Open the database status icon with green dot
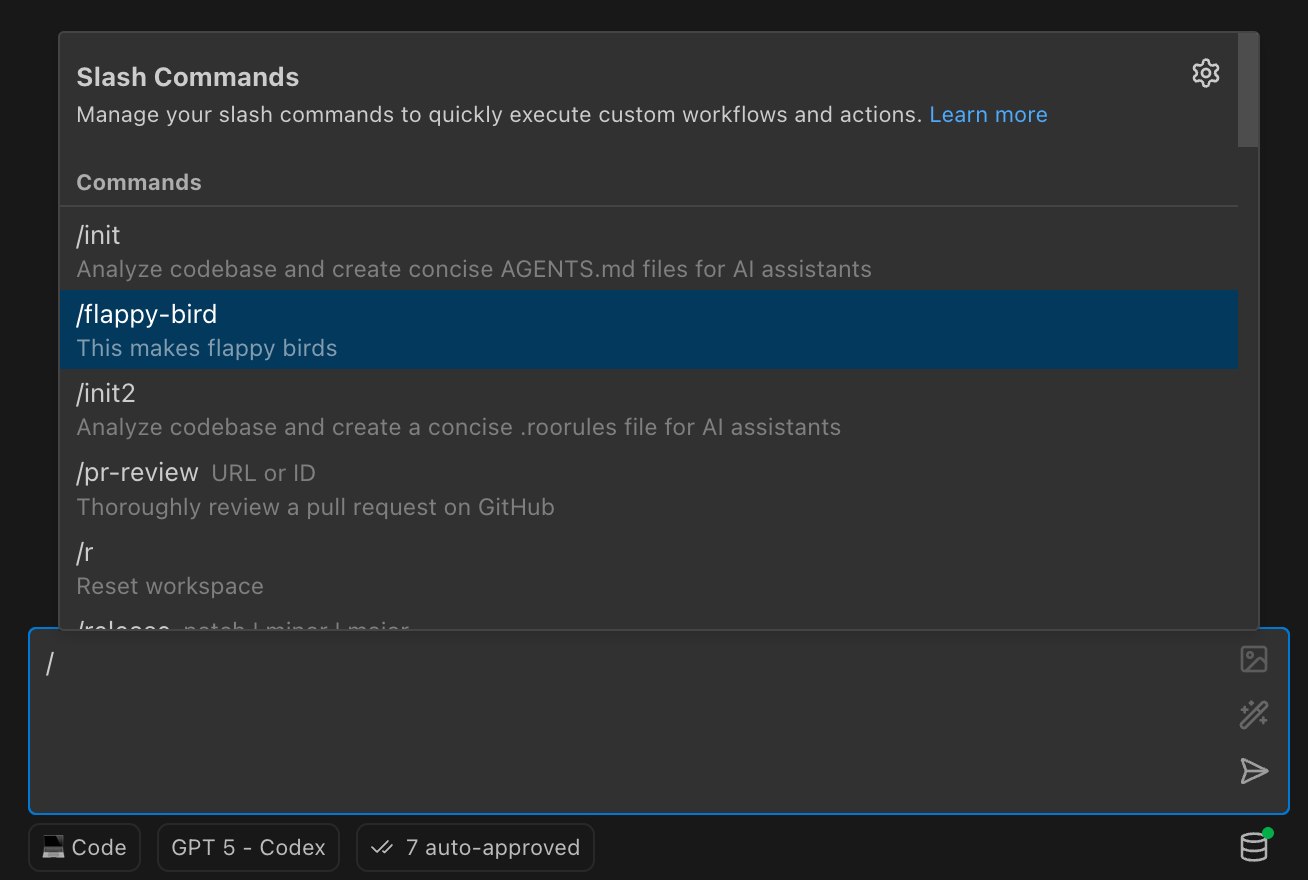Screen dimensions: 1308x880 click(1253, 847)
